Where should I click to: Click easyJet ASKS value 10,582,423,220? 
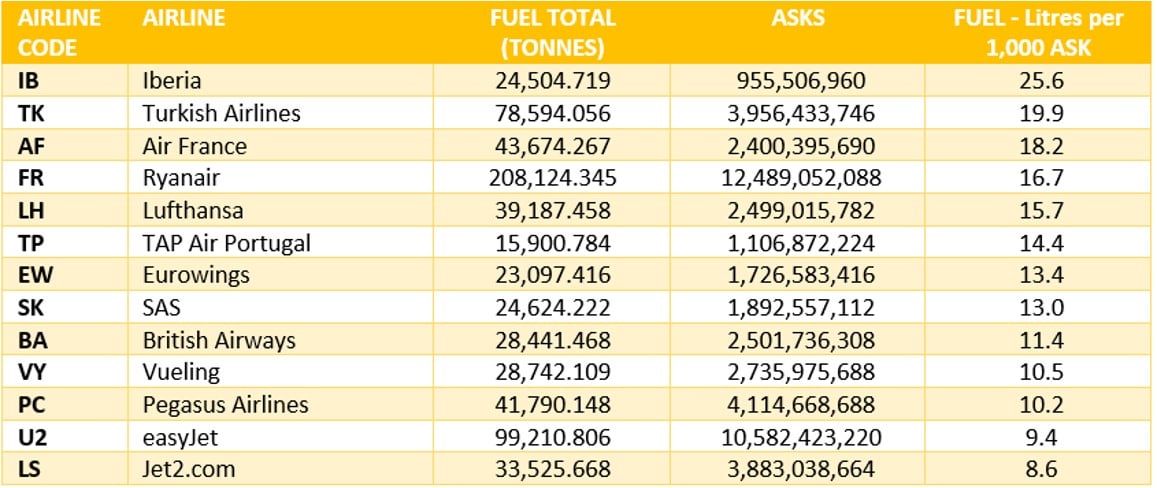click(797, 438)
